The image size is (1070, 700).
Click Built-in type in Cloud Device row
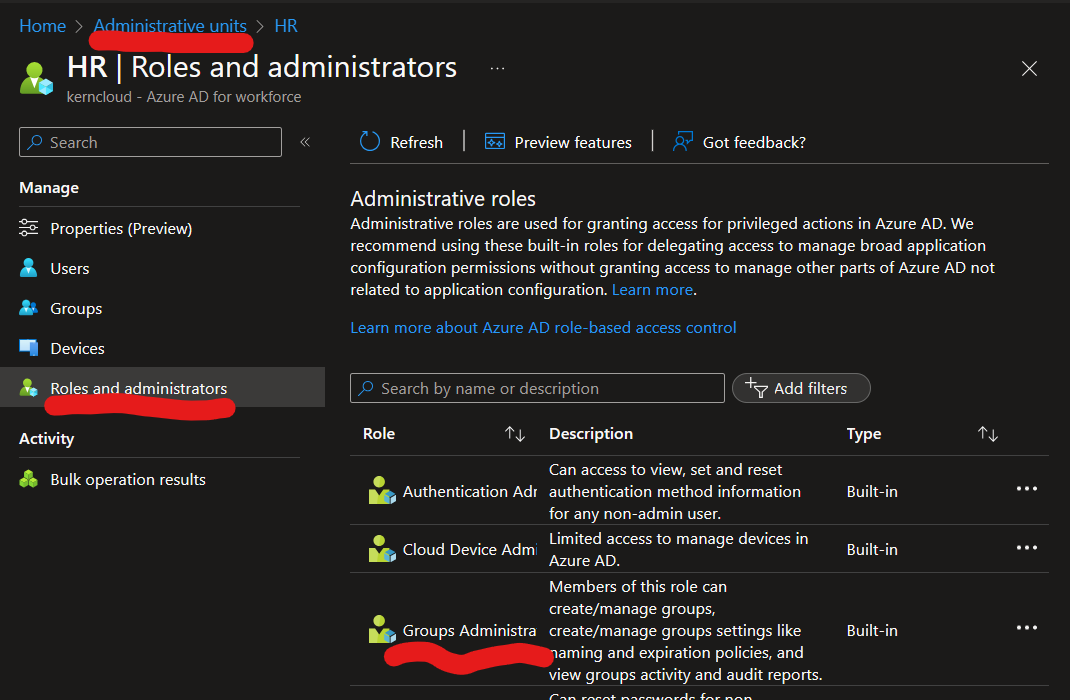(x=872, y=549)
